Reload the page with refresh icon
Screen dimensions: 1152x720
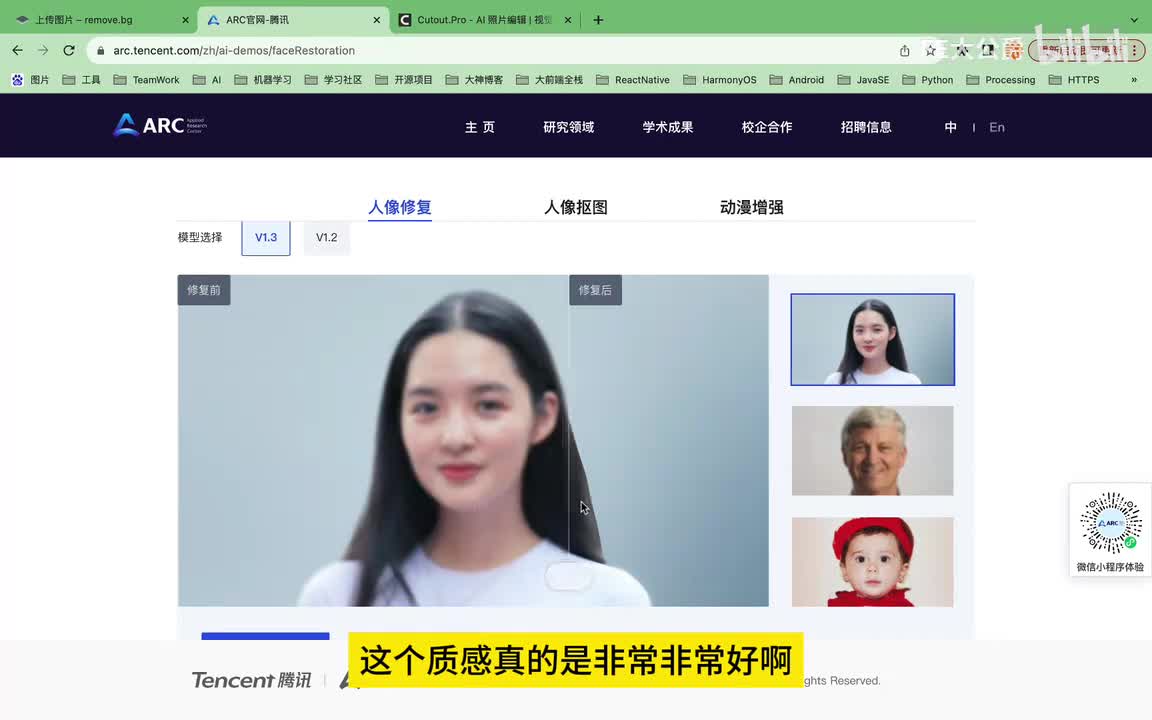[x=69, y=50]
